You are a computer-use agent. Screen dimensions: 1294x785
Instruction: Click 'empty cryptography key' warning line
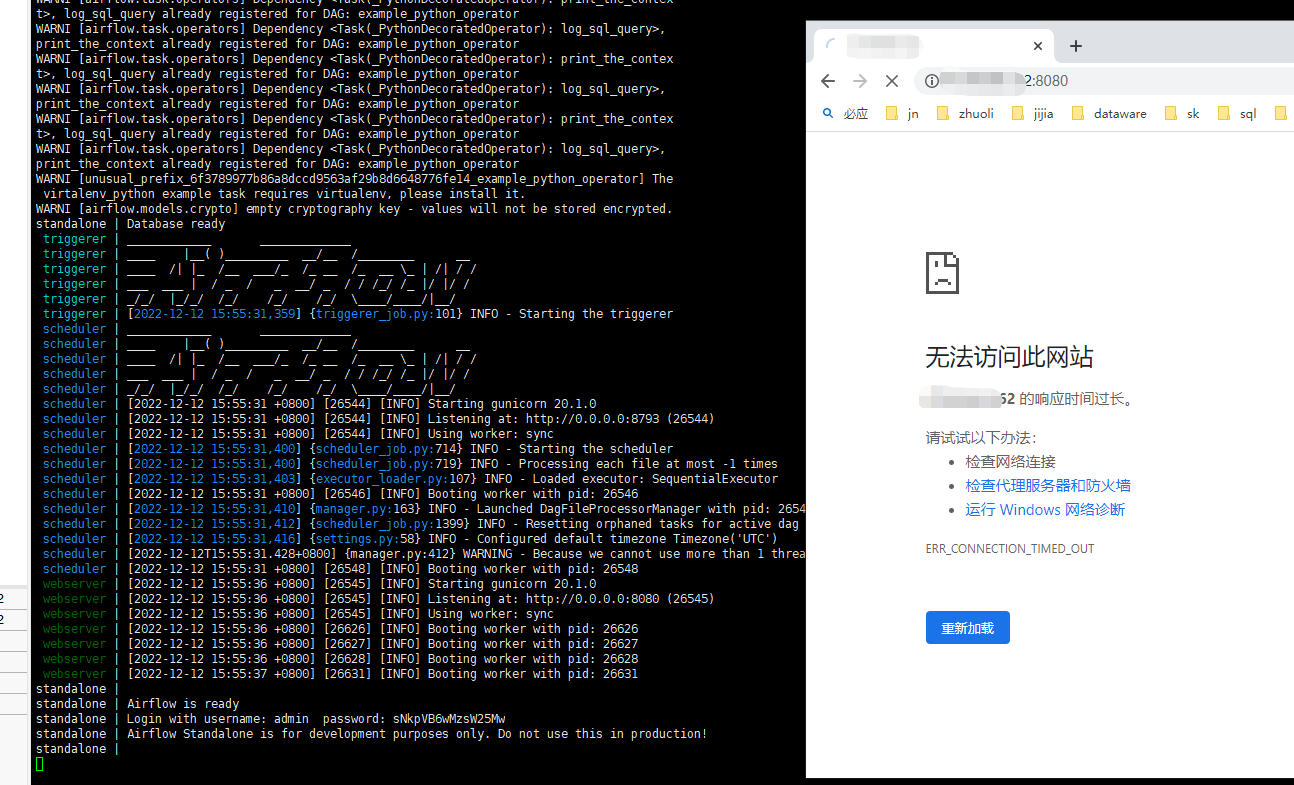click(354, 209)
